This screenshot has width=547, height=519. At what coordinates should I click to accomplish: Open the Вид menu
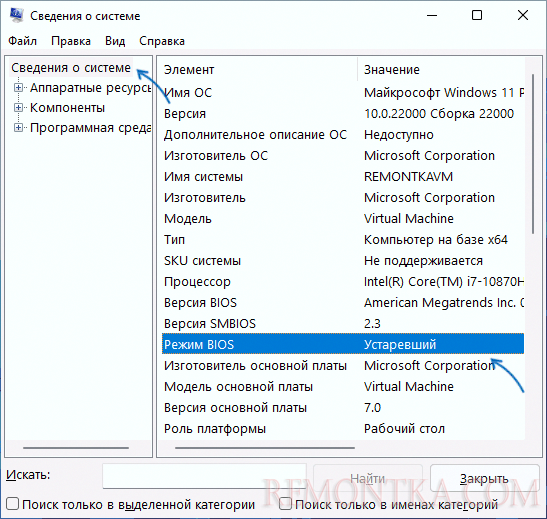click(115, 41)
